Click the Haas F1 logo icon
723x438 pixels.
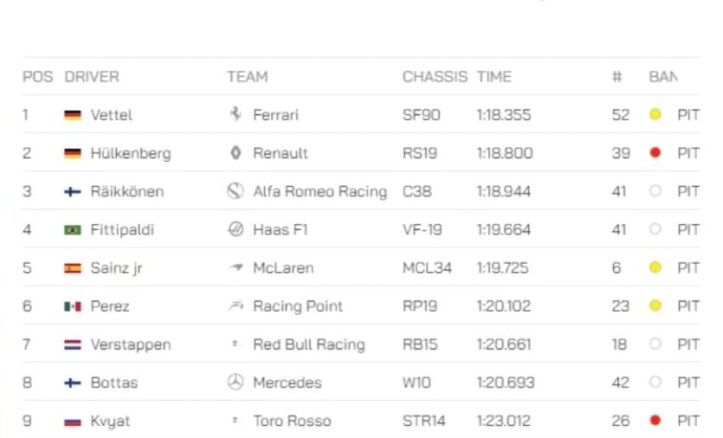pos(236,229)
